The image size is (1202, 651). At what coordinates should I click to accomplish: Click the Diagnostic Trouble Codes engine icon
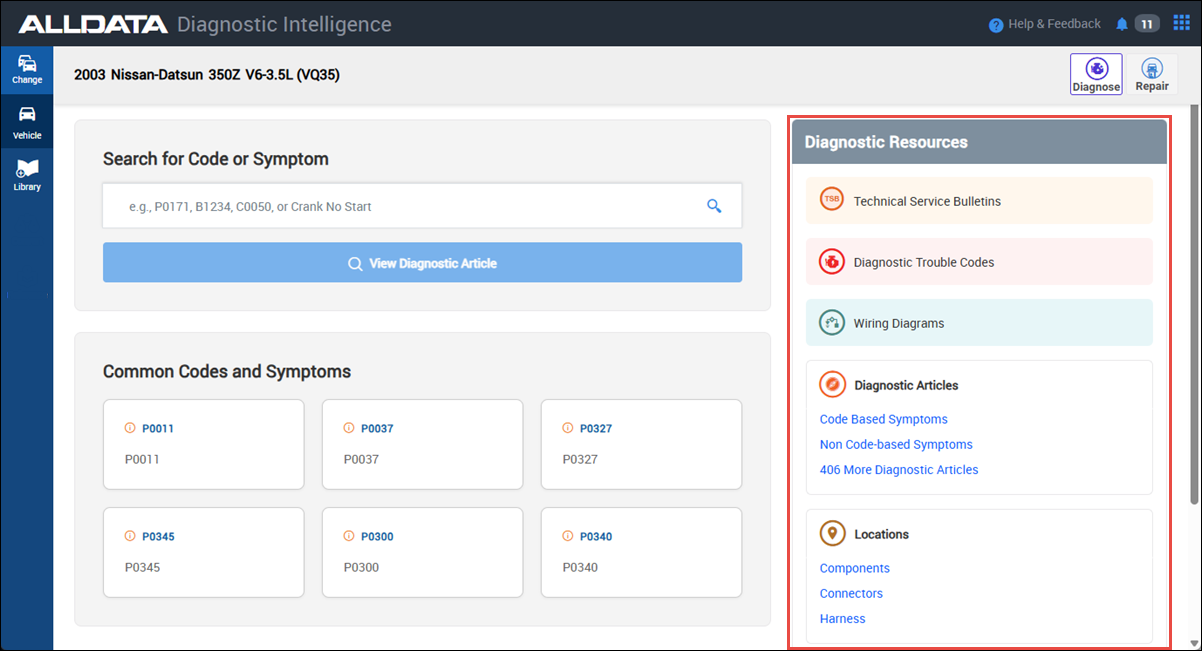point(832,262)
